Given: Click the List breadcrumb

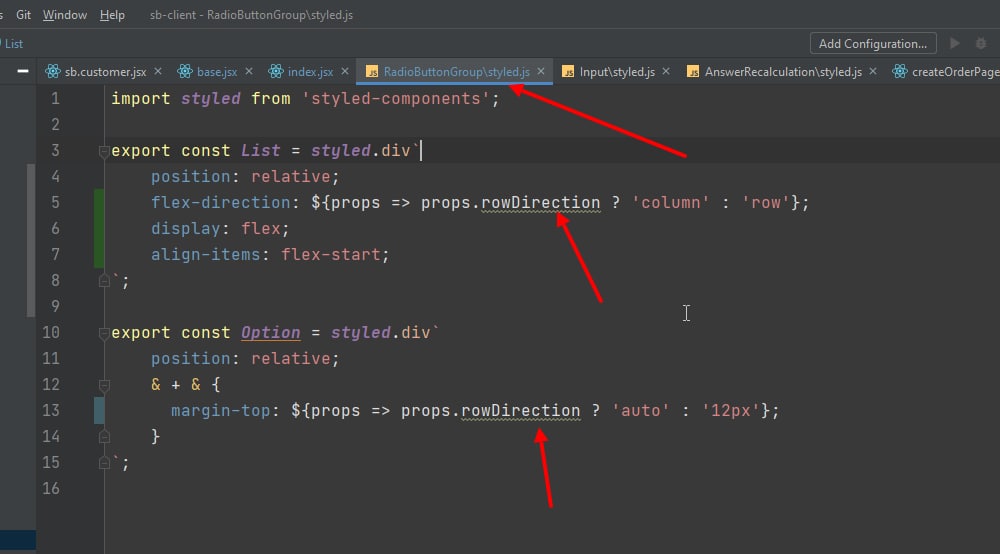Looking at the screenshot, I should [x=13, y=44].
